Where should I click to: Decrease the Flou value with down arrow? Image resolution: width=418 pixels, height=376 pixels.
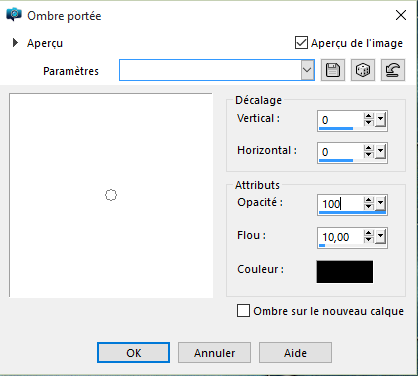click(368, 240)
